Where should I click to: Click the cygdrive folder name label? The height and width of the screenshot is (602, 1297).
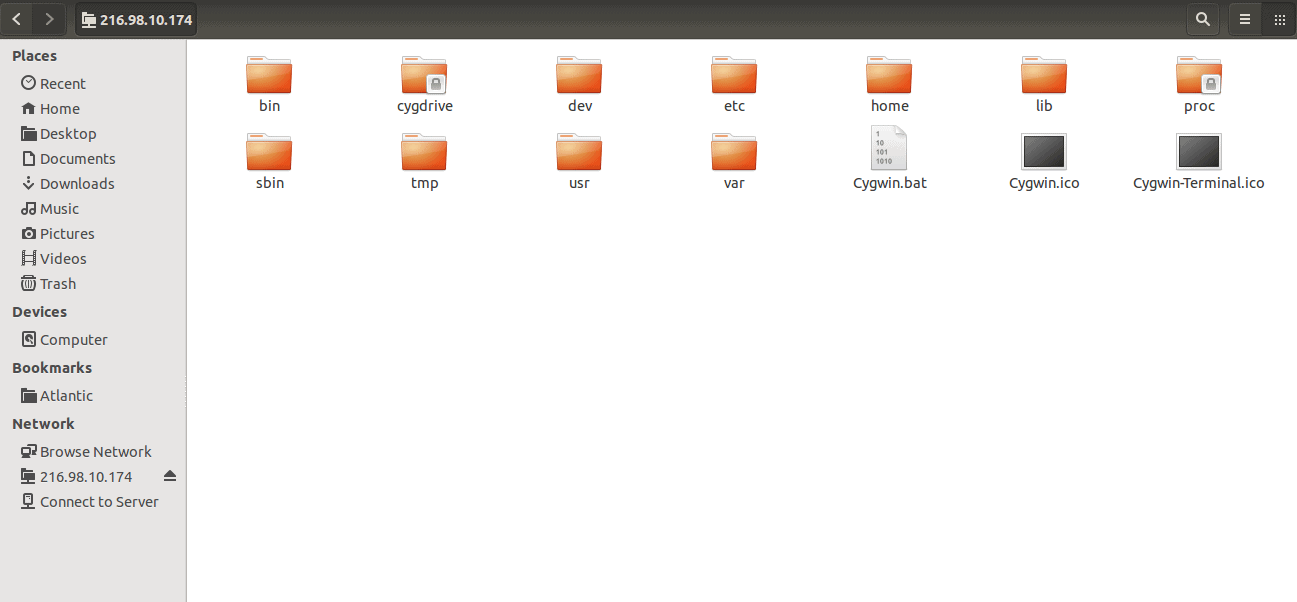pos(425,106)
